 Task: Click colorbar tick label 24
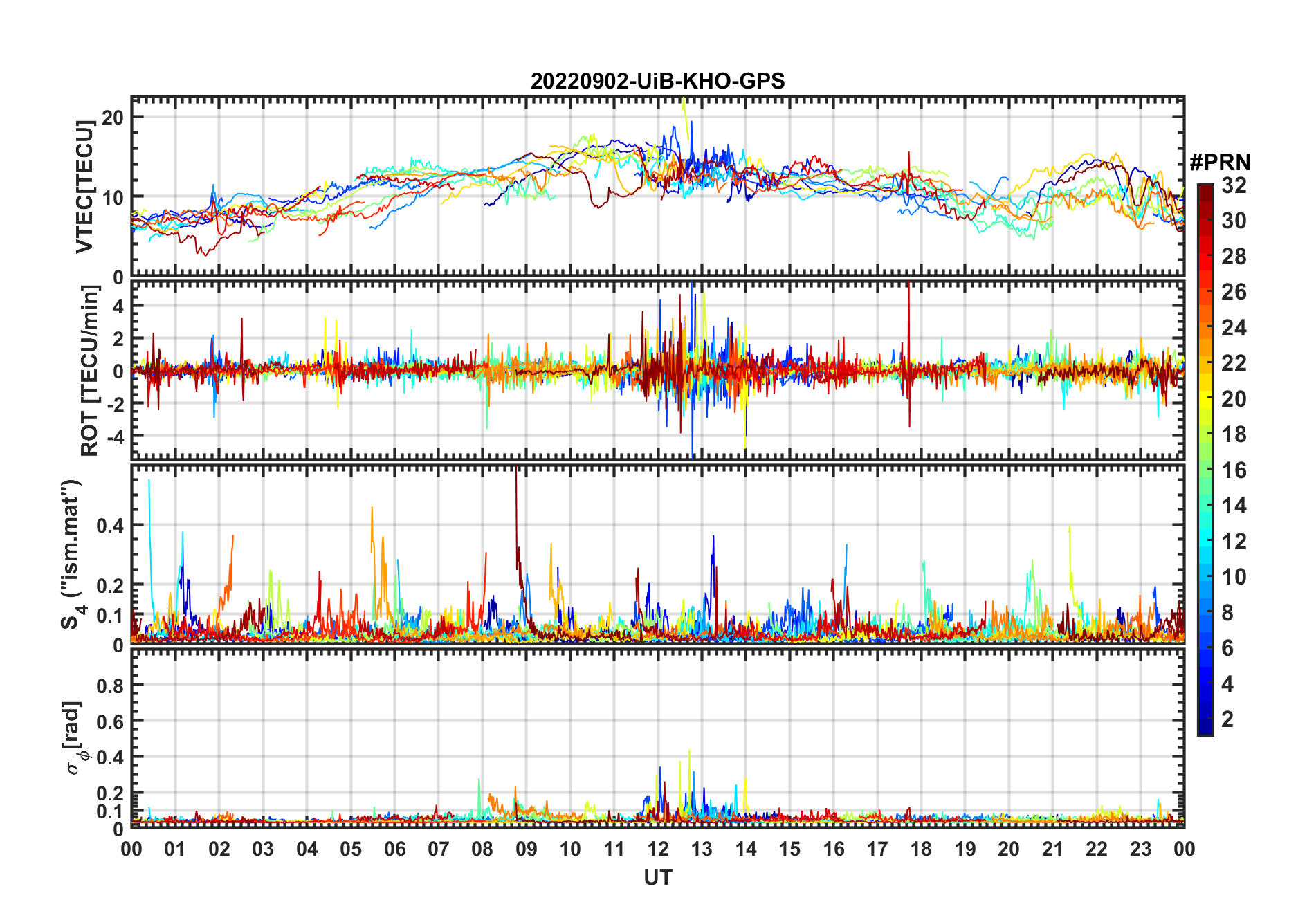[x=1234, y=327]
